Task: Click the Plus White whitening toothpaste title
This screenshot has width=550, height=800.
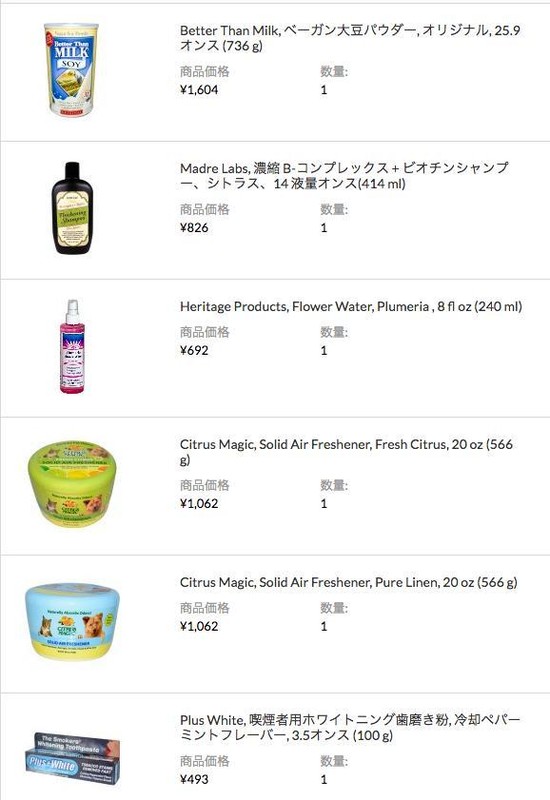Action: tap(349, 728)
